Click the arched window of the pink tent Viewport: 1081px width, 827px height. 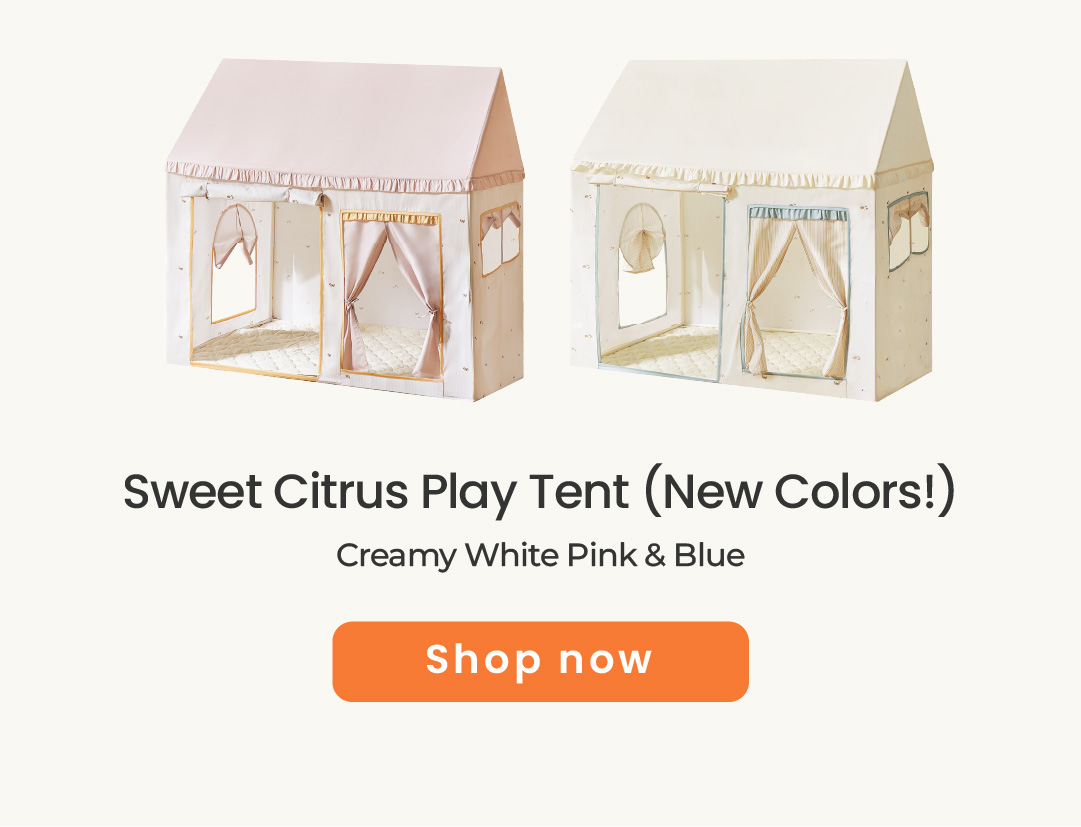click(234, 263)
